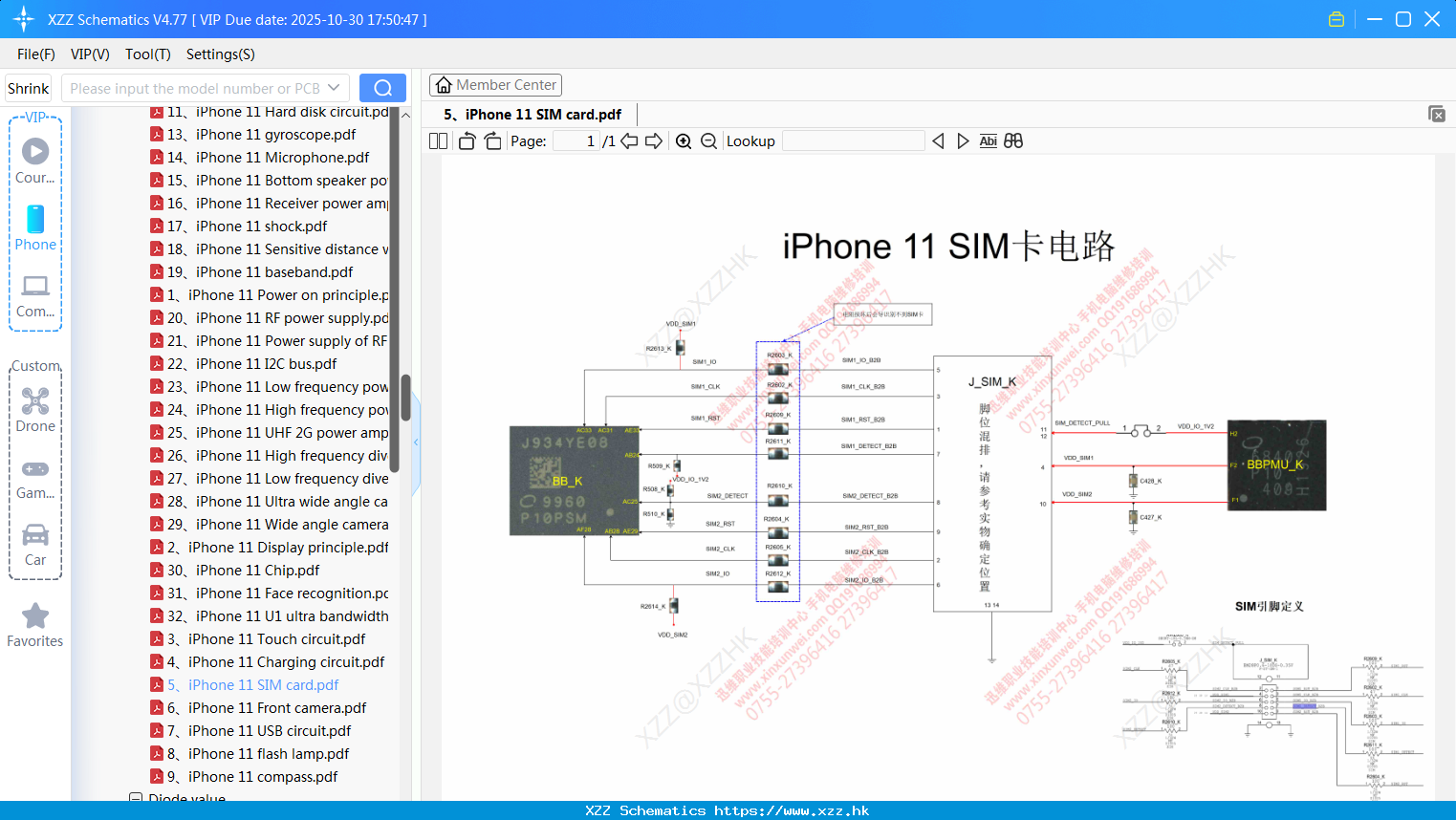The image size is (1456, 820).
Task: Go to next page arrow
Action: [654, 141]
